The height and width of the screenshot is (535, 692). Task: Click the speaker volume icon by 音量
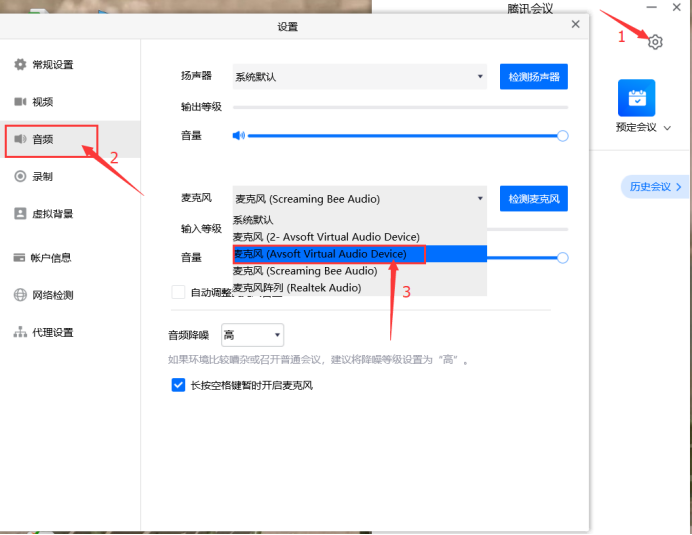click(x=238, y=136)
